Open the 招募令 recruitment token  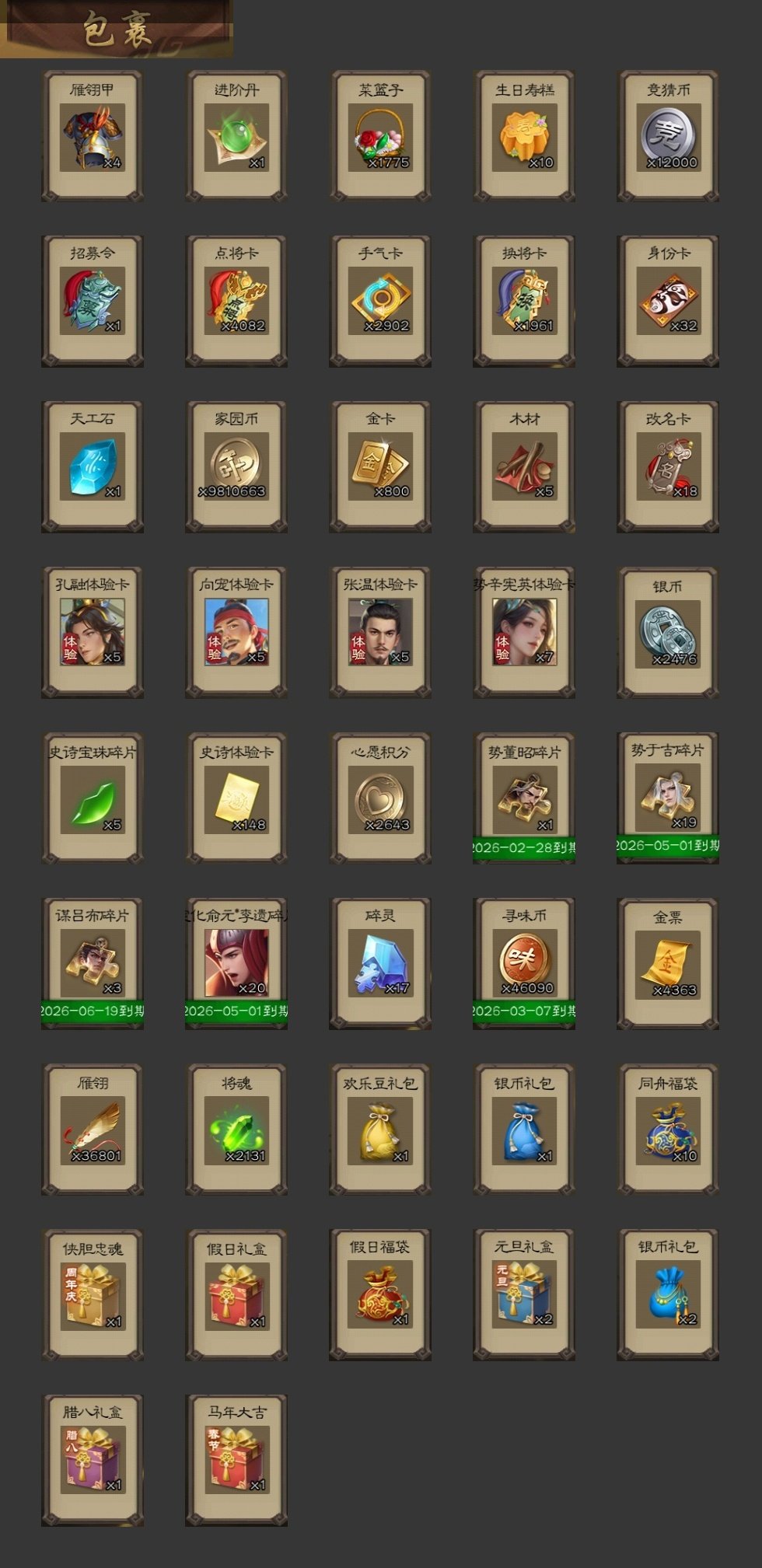93,301
